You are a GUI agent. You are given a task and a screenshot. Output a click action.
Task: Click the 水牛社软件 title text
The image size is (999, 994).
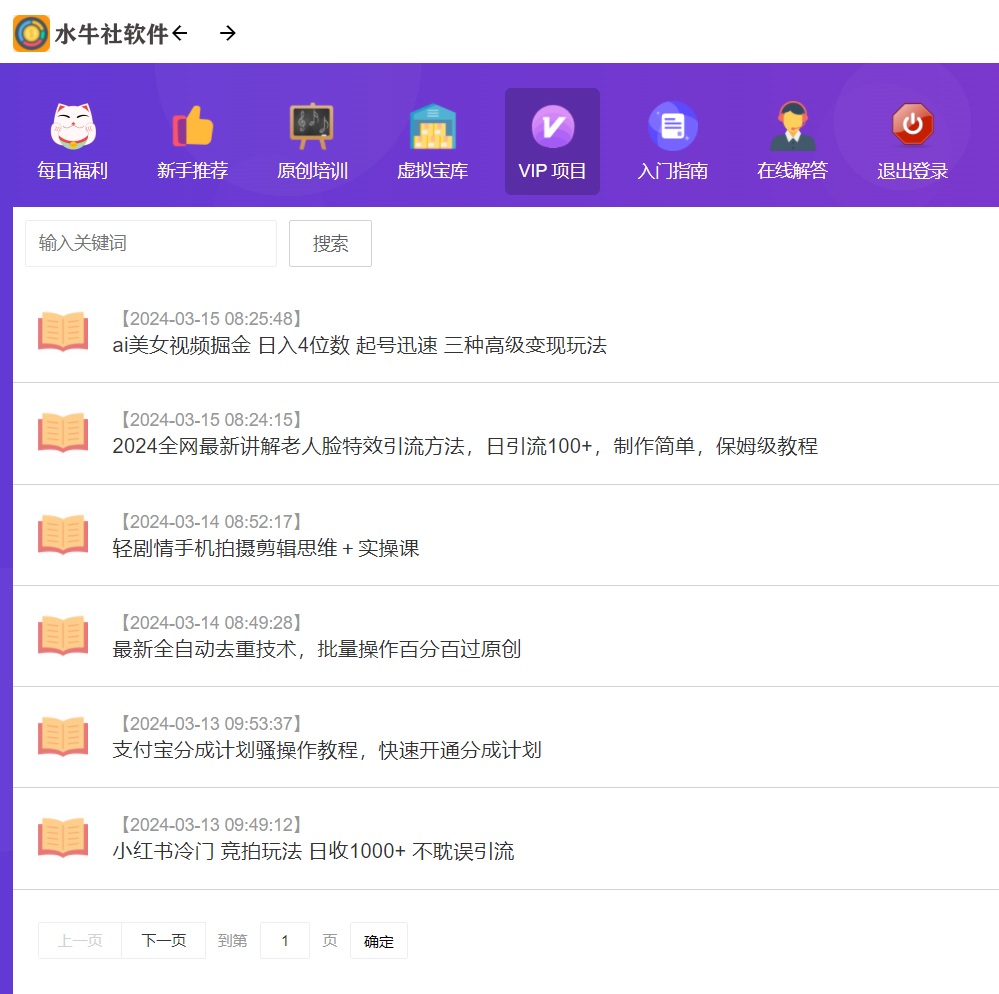tap(111, 34)
